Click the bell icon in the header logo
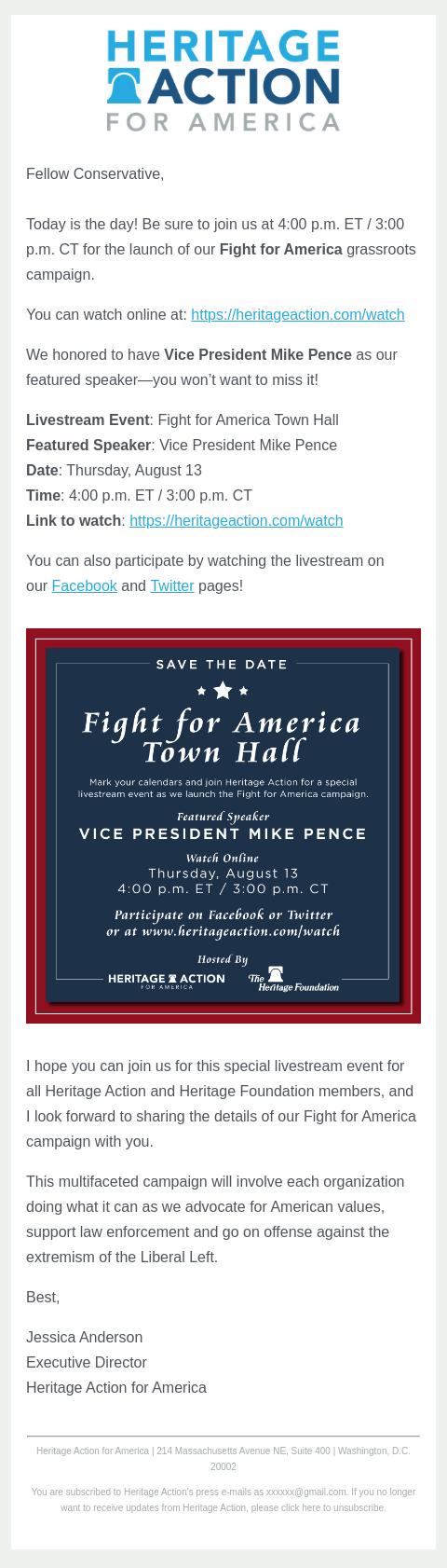The image size is (447, 1568). (123, 87)
